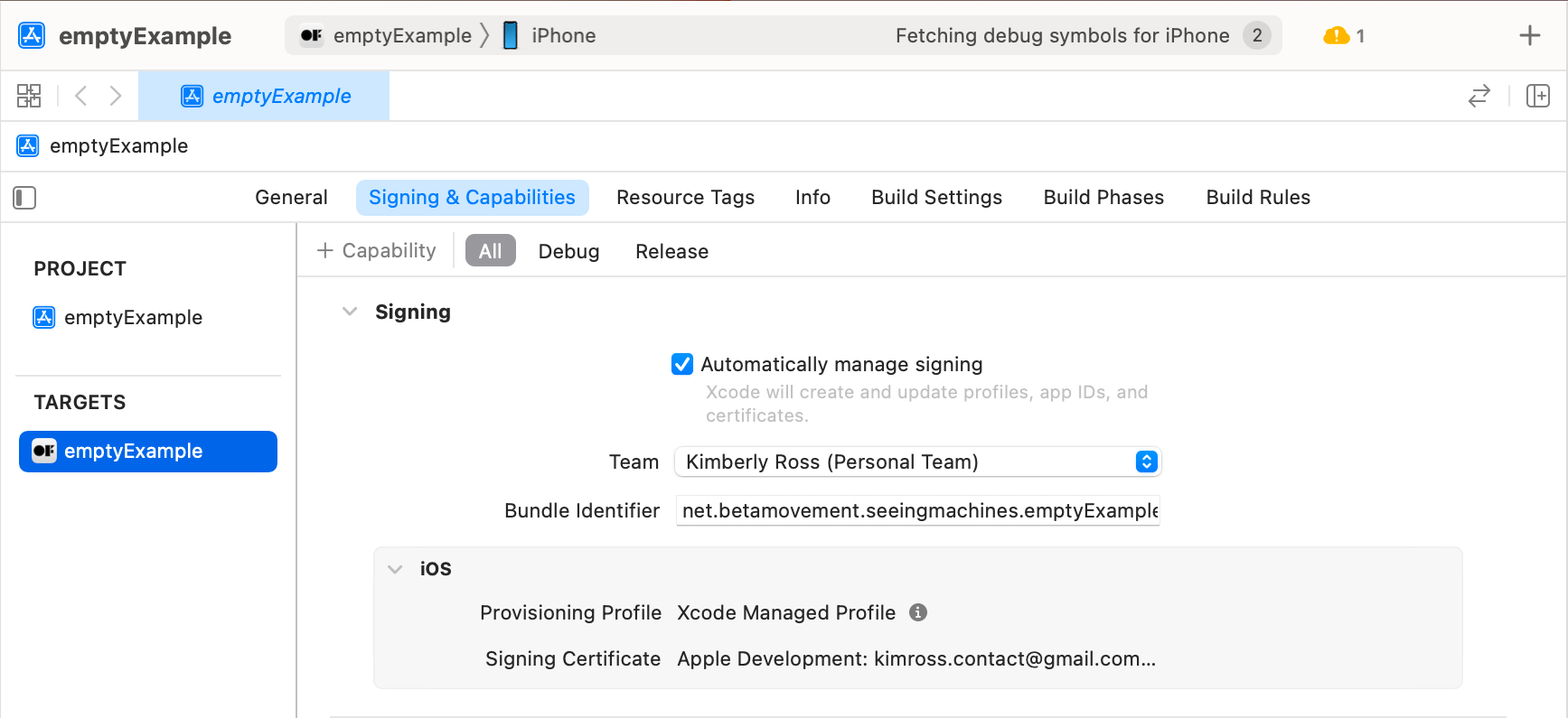The height and width of the screenshot is (718, 1568).
Task: Click the plus button in the title bar
Action: 1529,35
